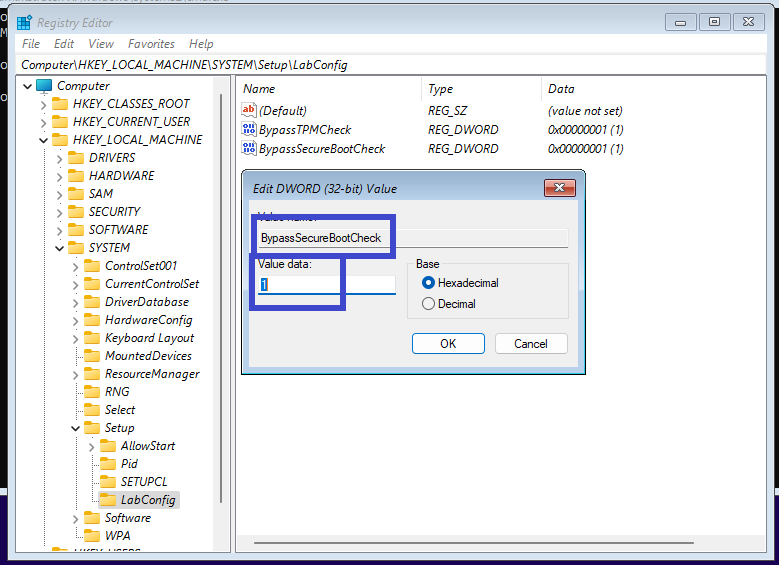Click the HardwareConfig folder icon
This screenshot has width=779, height=565.
[91, 320]
